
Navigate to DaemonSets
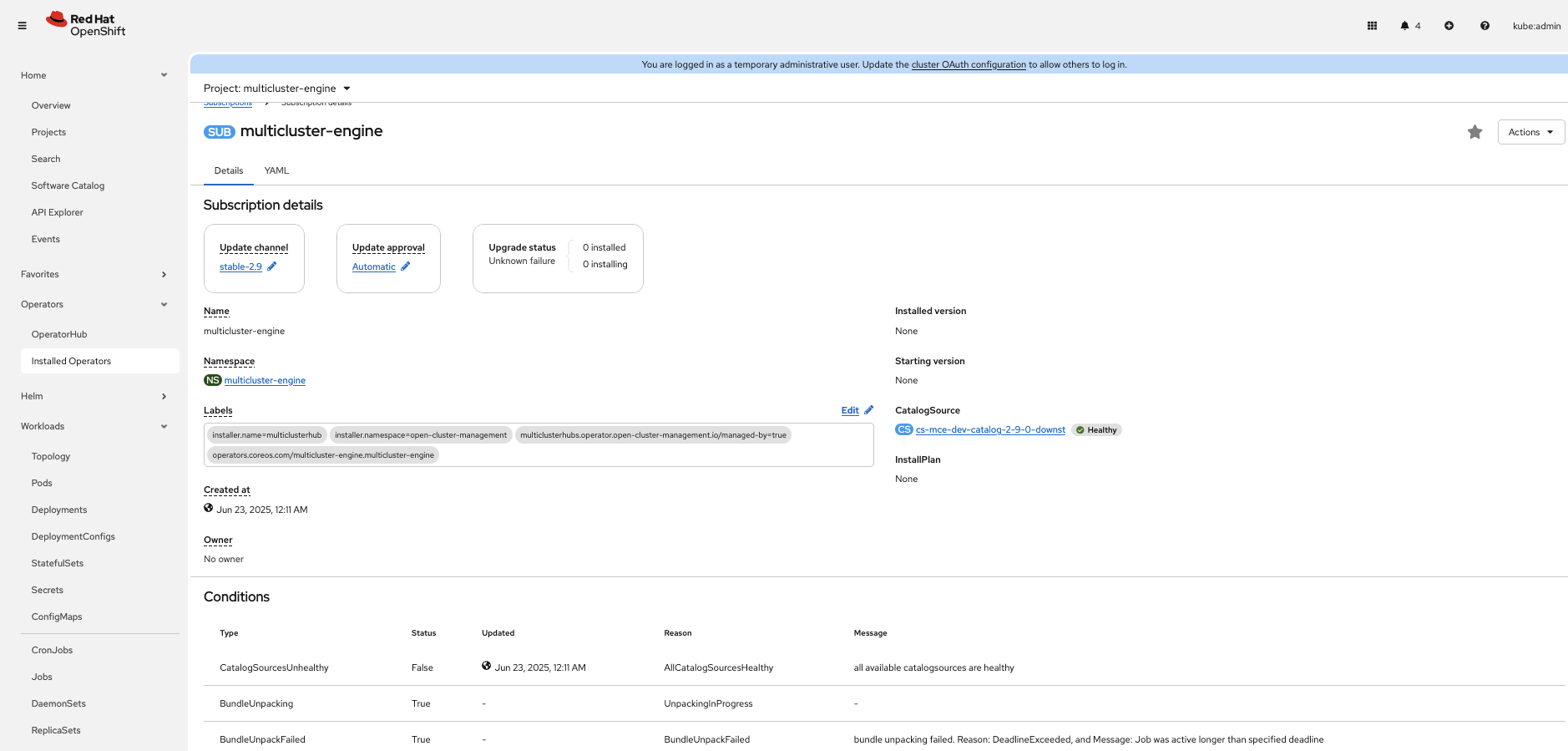click(x=58, y=703)
